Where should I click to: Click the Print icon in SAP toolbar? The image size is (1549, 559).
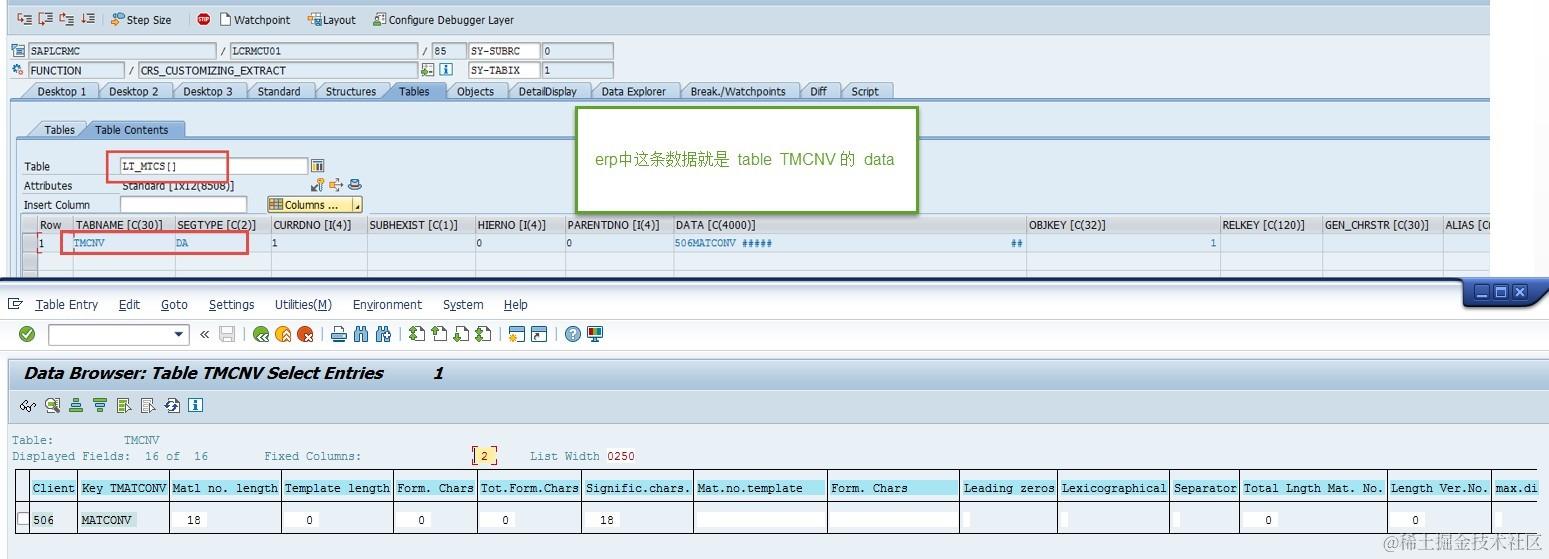pyautogui.click(x=339, y=334)
